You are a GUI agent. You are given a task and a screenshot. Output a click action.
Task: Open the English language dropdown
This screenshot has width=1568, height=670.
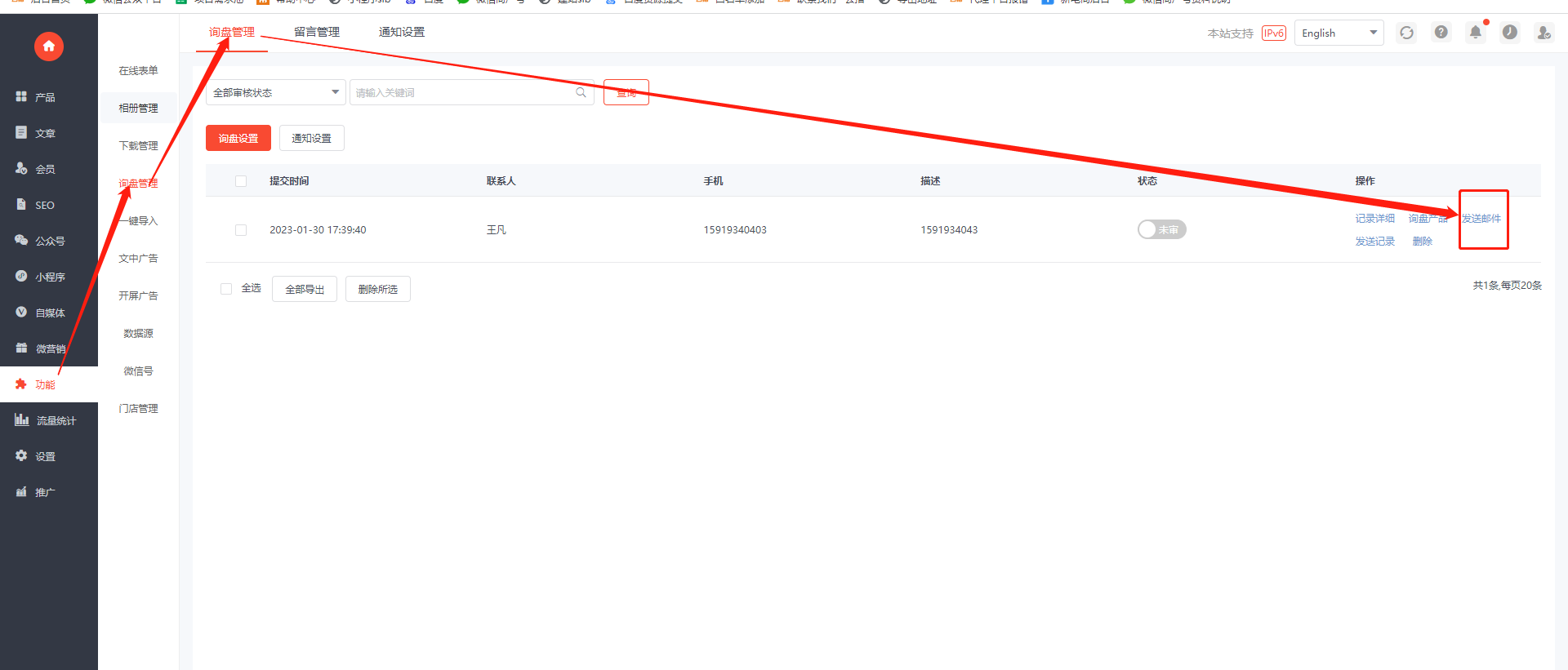(1339, 33)
